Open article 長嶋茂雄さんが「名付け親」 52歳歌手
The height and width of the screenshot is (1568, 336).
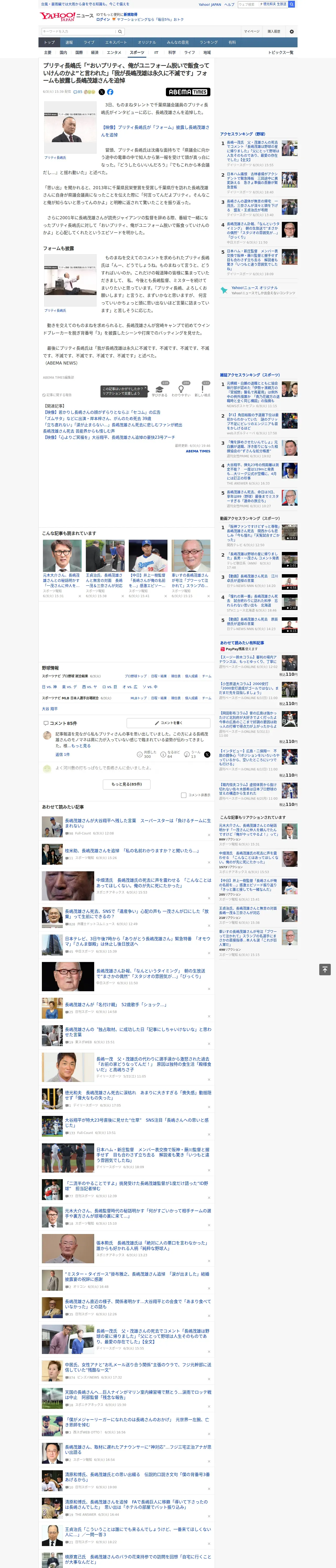(116, 1004)
